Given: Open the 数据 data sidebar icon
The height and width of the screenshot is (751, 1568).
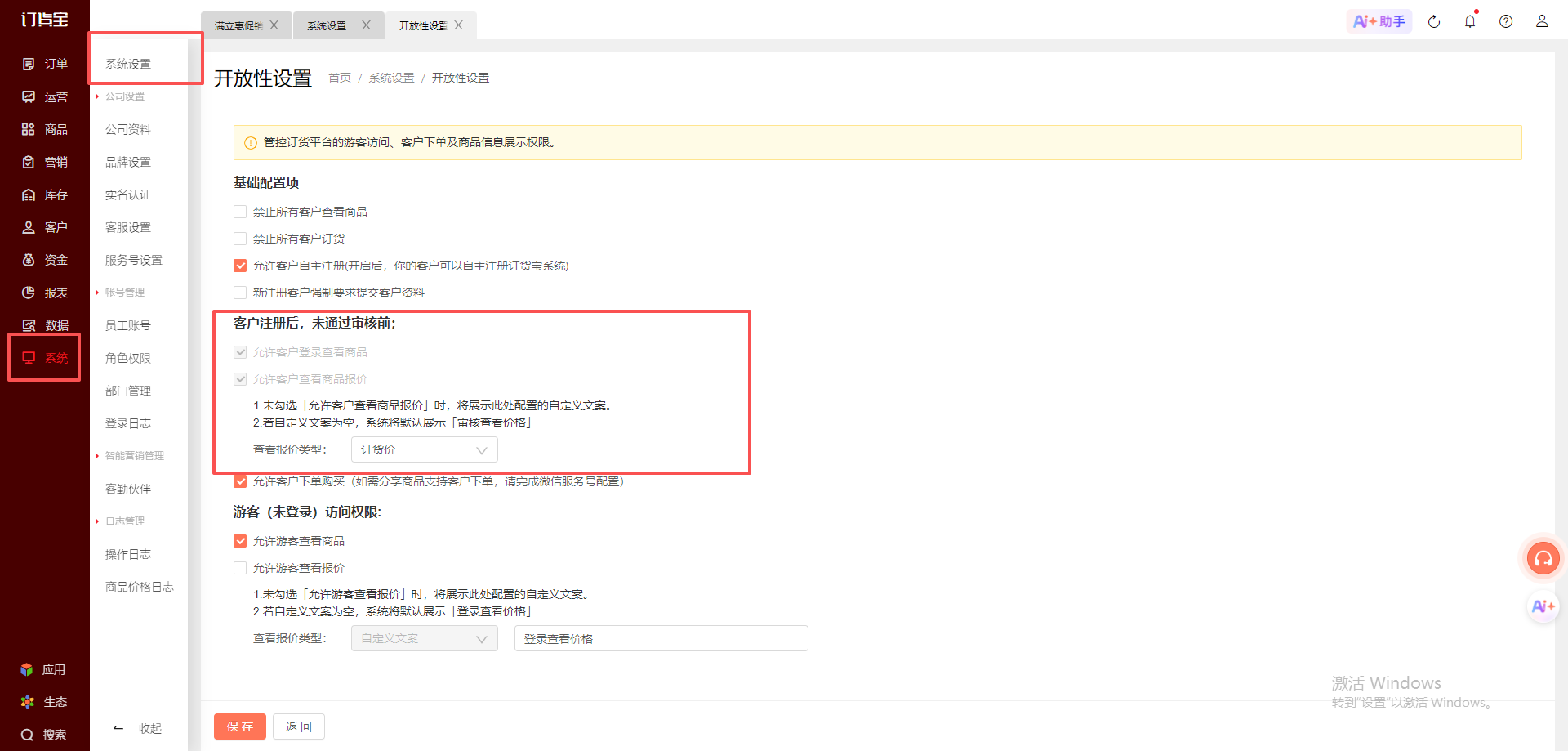Looking at the screenshot, I should point(29,325).
